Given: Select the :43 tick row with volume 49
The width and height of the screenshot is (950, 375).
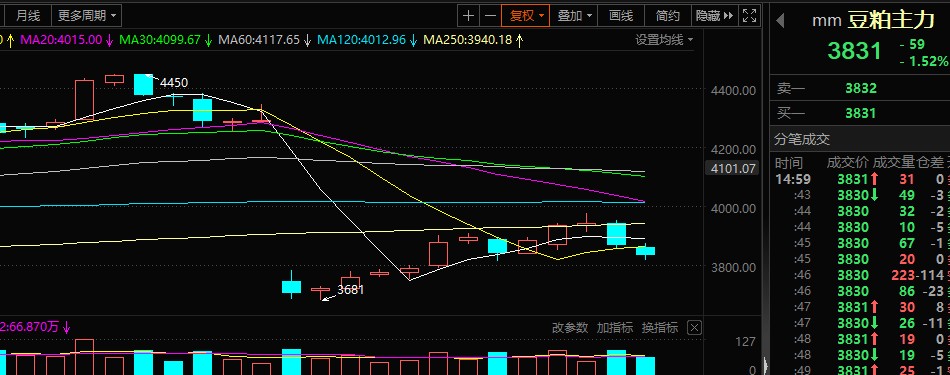Looking at the screenshot, I should point(860,195).
